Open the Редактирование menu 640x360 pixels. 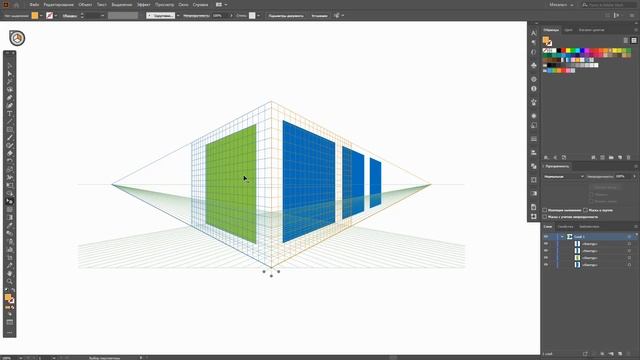(x=58, y=4)
